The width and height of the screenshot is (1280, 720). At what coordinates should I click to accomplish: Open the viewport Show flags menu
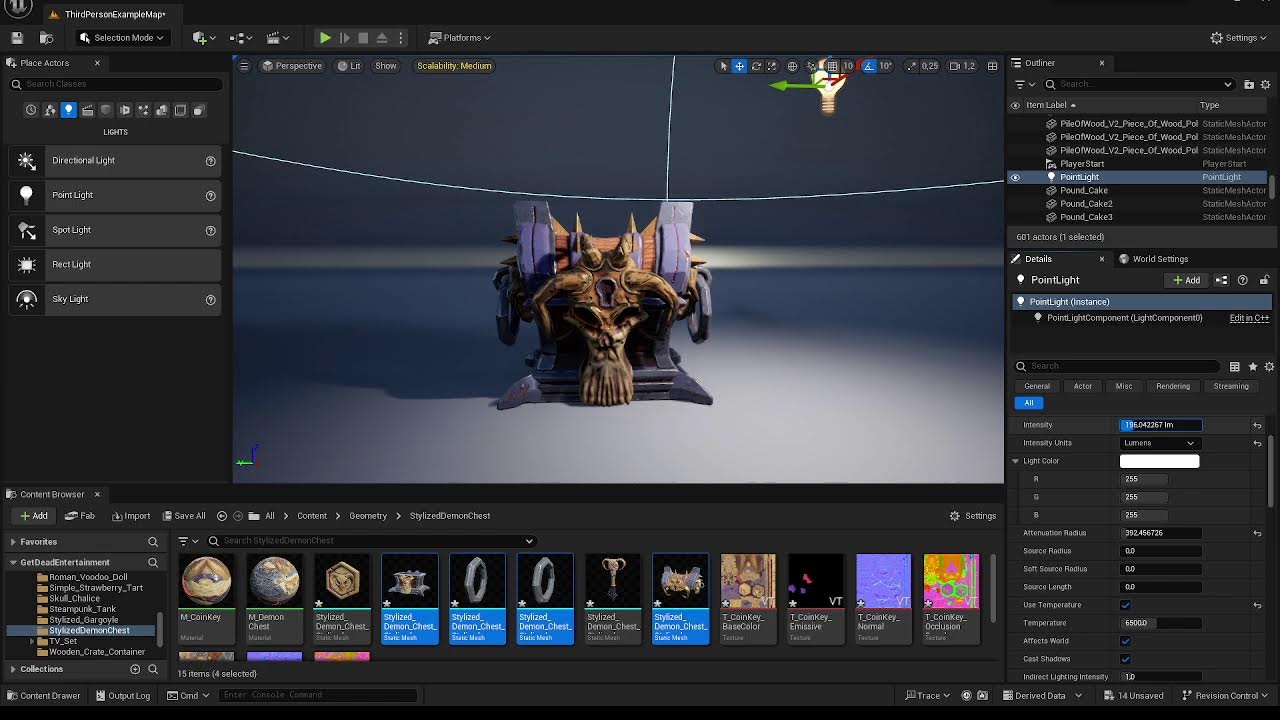tap(385, 66)
